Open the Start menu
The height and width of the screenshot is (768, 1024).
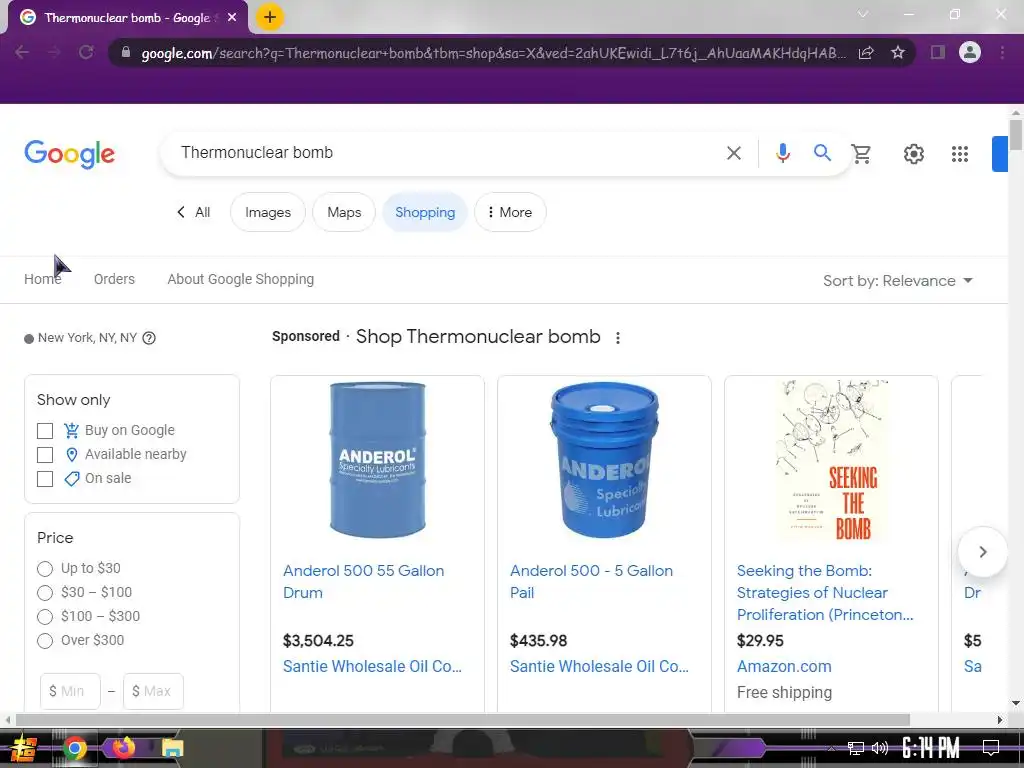pos(24,748)
